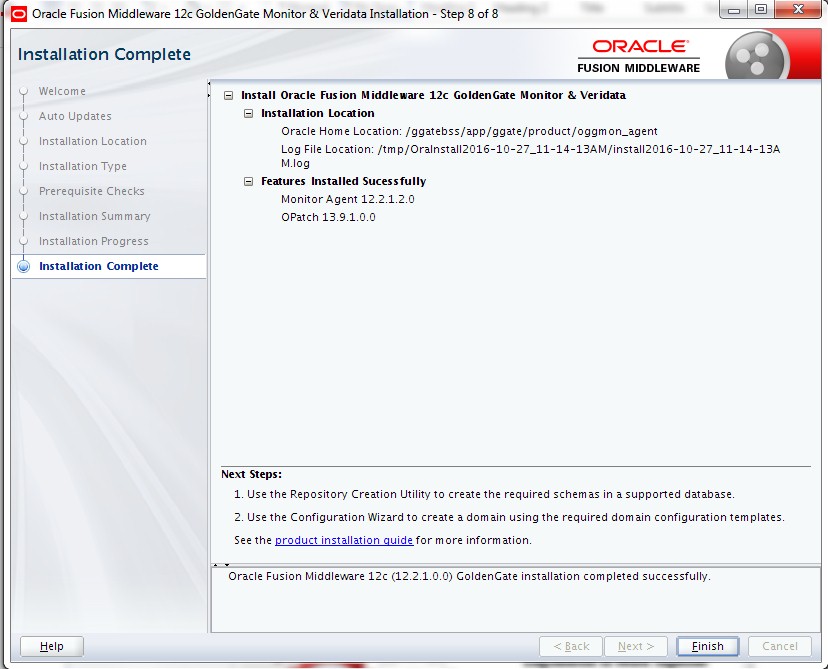The height and width of the screenshot is (669, 828).
Task: Click the Back button
Action: click(571, 646)
